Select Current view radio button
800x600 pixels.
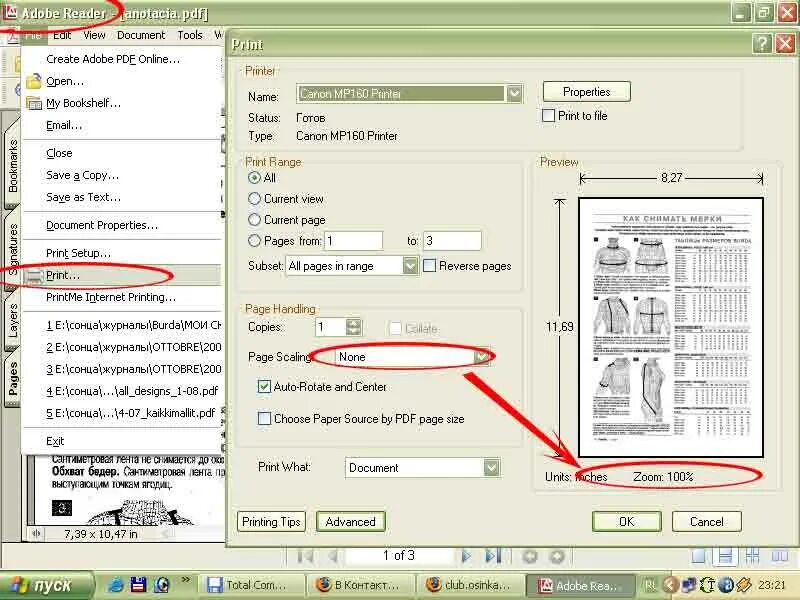click(254, 198)
